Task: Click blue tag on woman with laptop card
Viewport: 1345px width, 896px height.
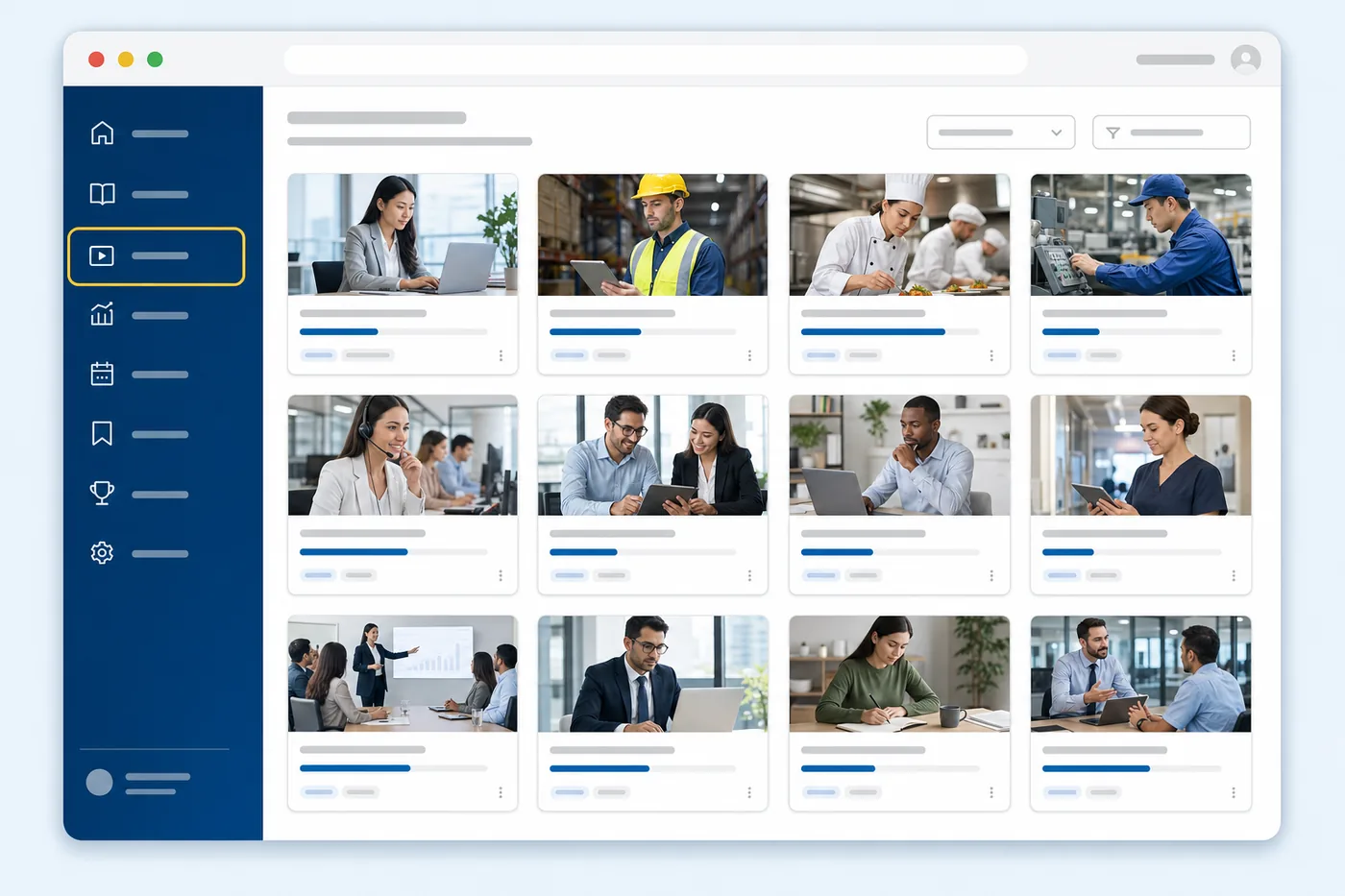Action: coord(318,355)
